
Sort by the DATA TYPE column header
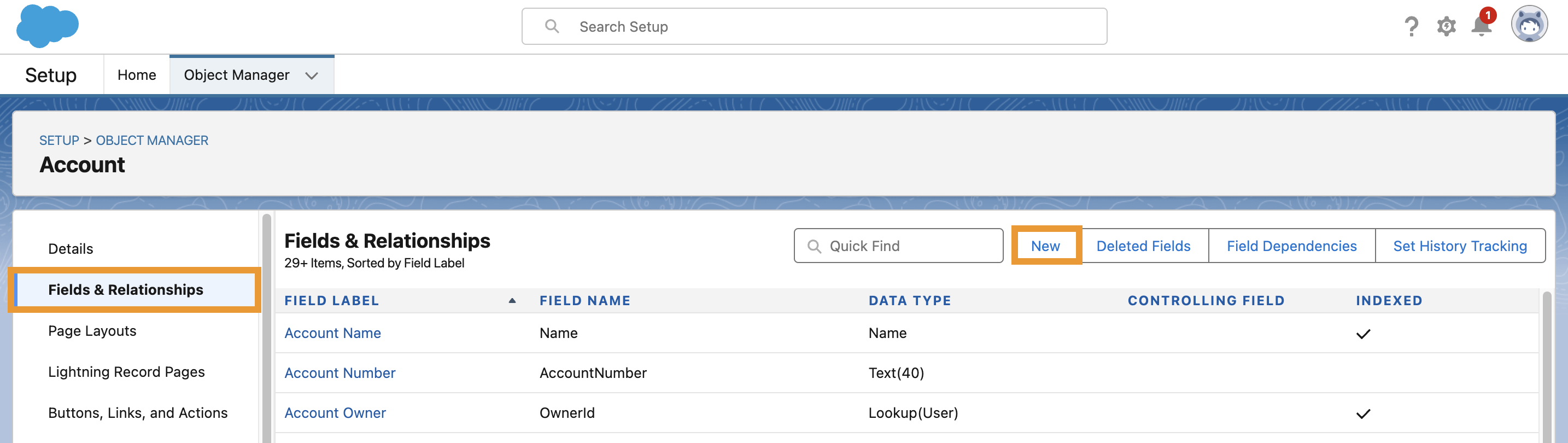pos(909,301)
